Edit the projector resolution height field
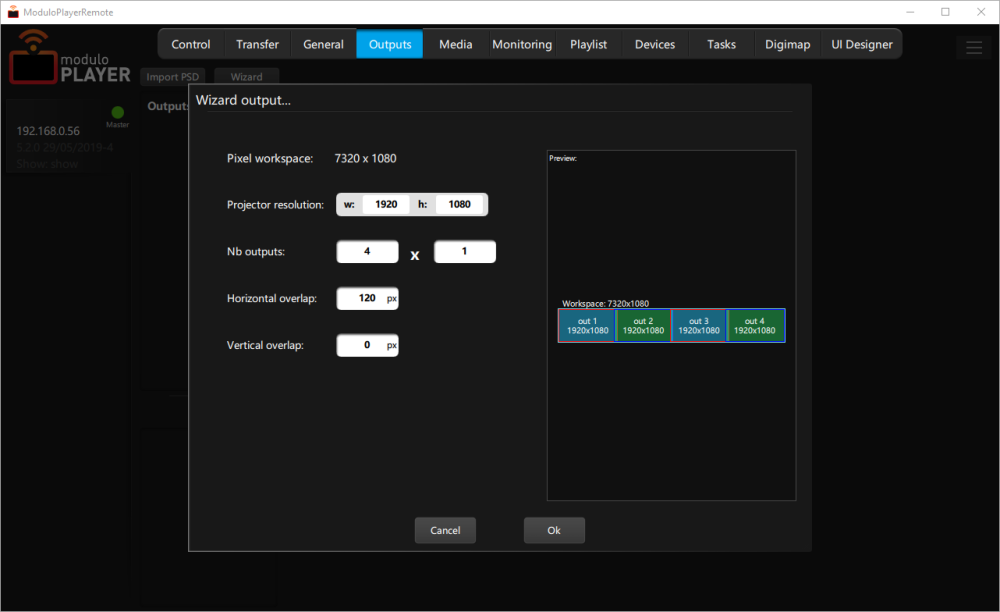The image size is (1000, 612). pyautogui.click(x=460, y=204)
